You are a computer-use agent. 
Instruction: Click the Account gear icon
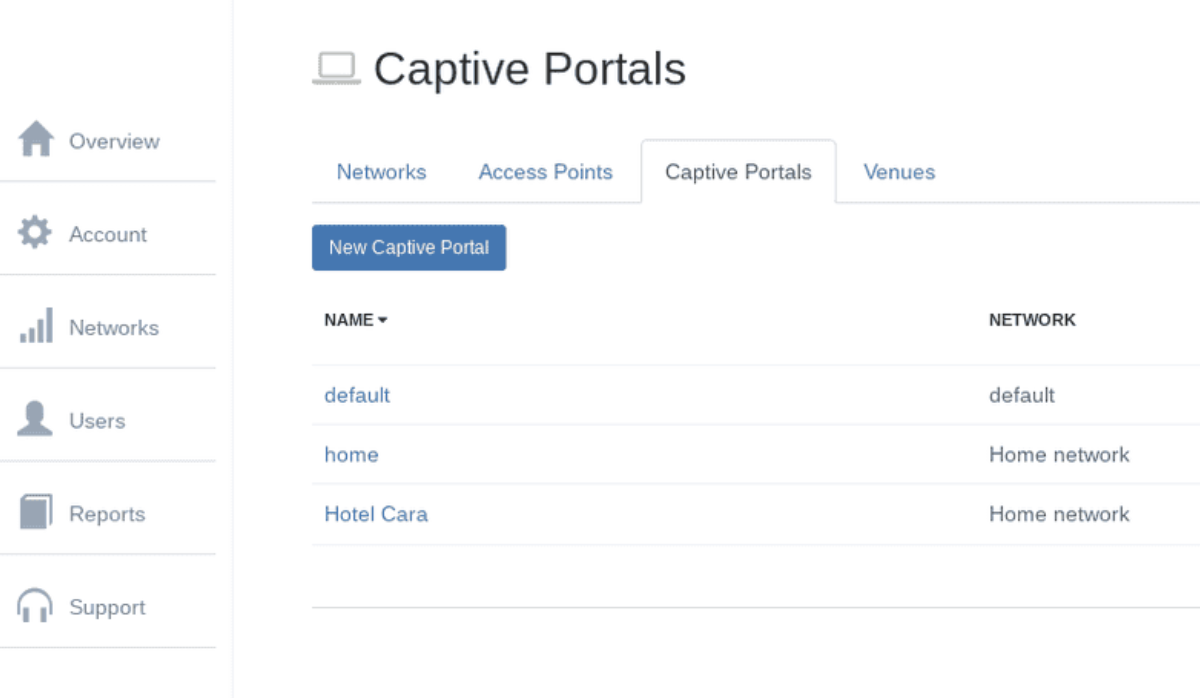pyautogui.click(x=35, y=233)
